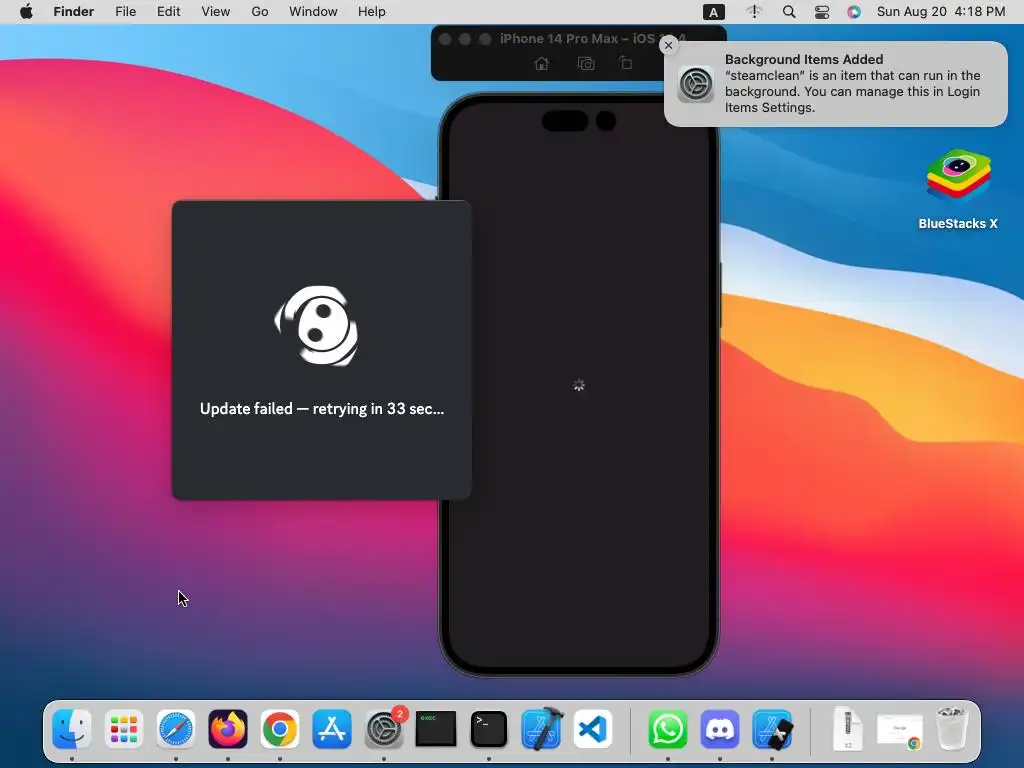Launch Firefox from the Dock

point(228,729)
